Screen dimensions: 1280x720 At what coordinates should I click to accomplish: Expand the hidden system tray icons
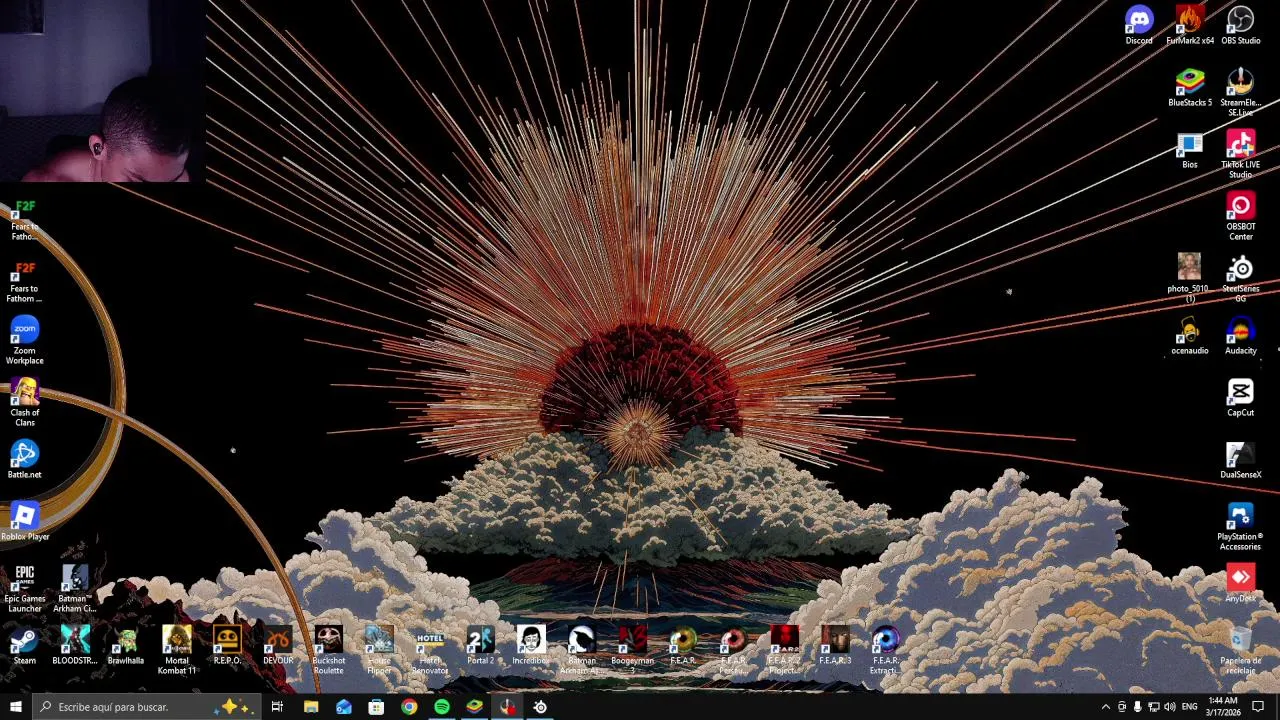point(1105,707)
